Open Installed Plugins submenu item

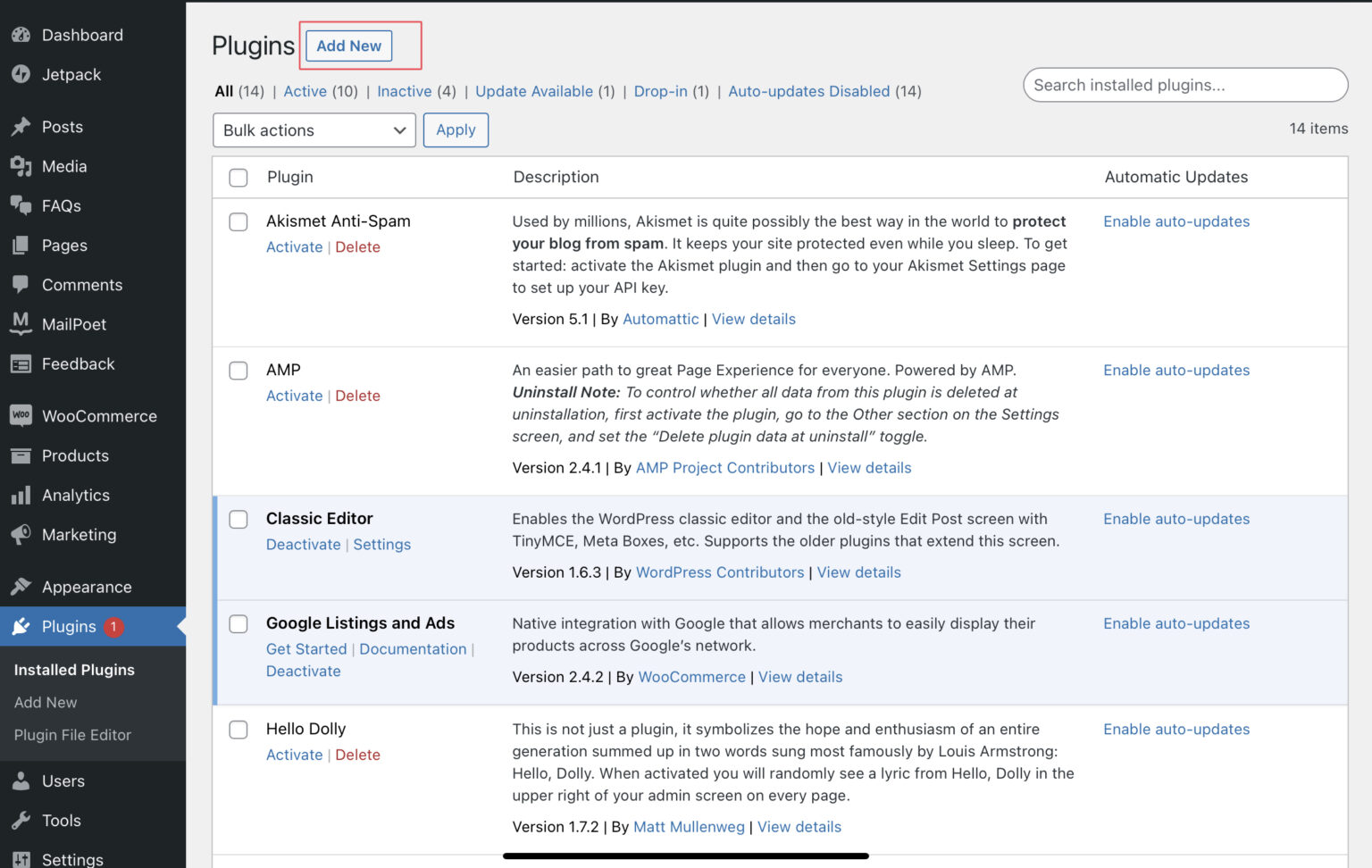(x=74, y=670)
